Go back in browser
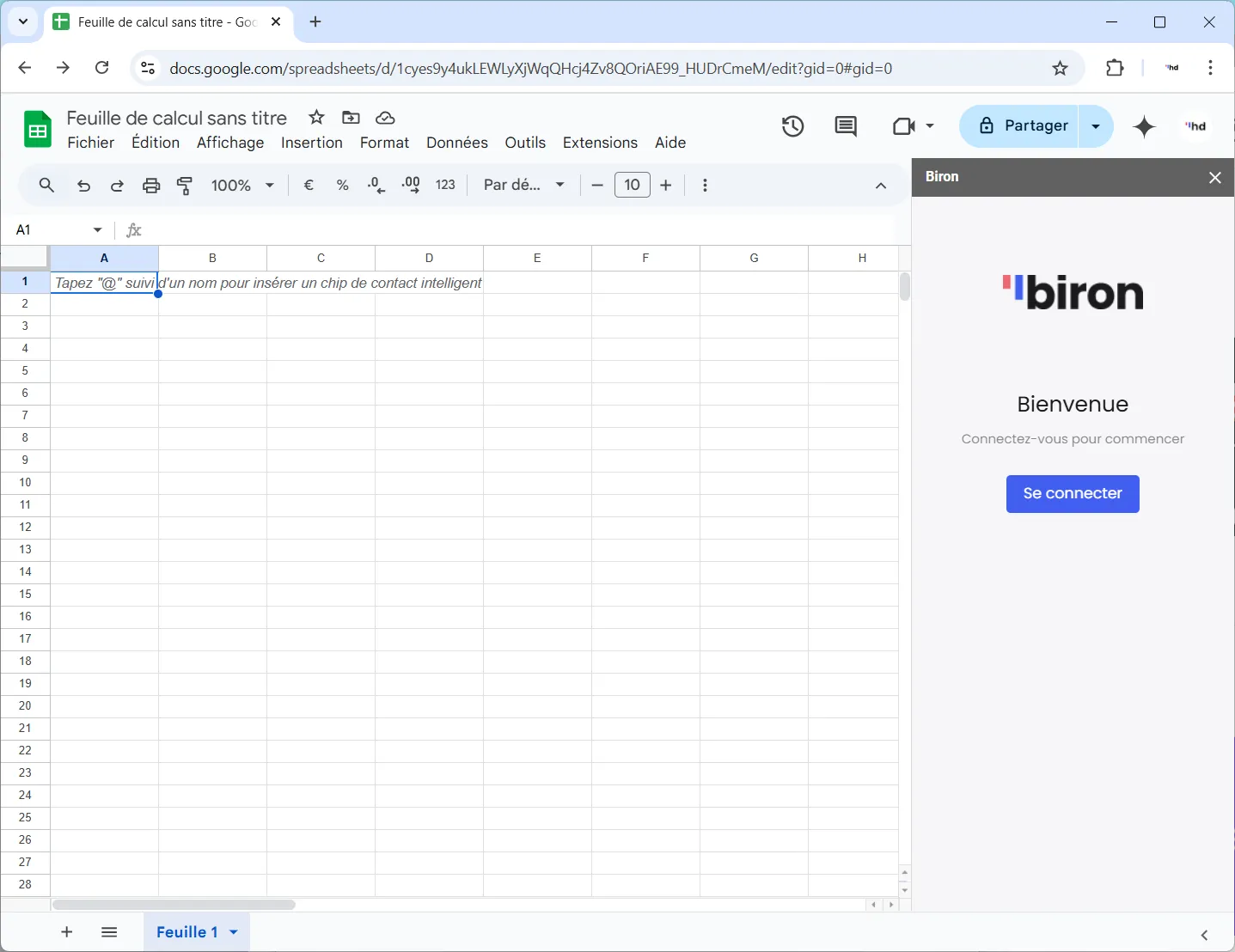1235x952 pixels. 25,68
